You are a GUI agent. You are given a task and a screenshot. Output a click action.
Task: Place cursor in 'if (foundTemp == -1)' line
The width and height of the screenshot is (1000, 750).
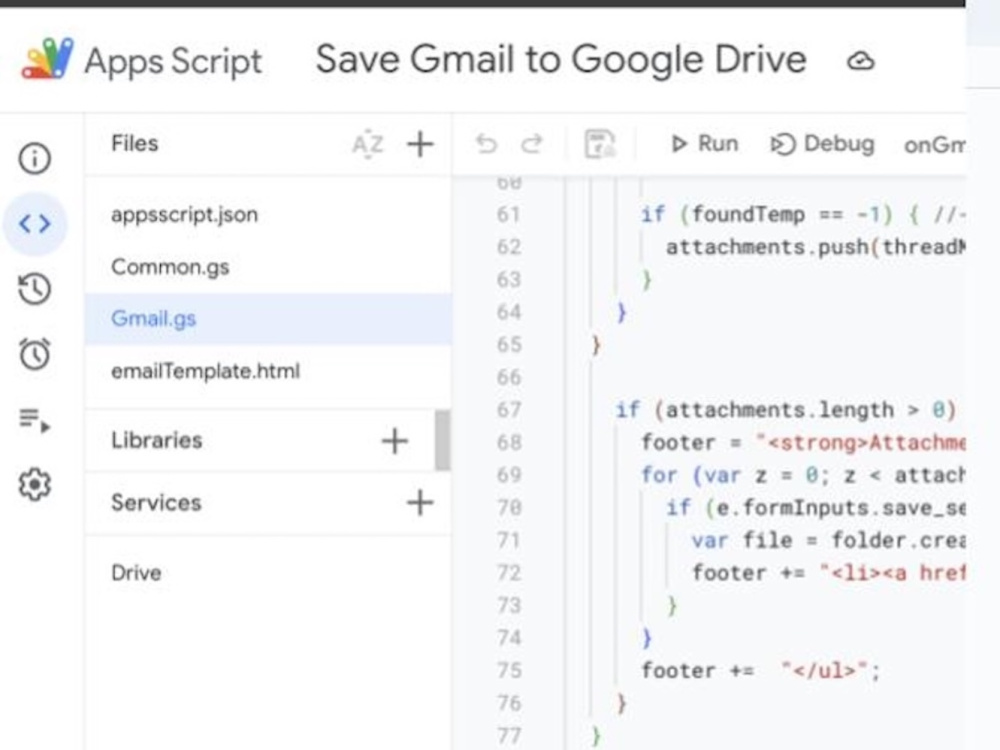click(x=802, y=214)
